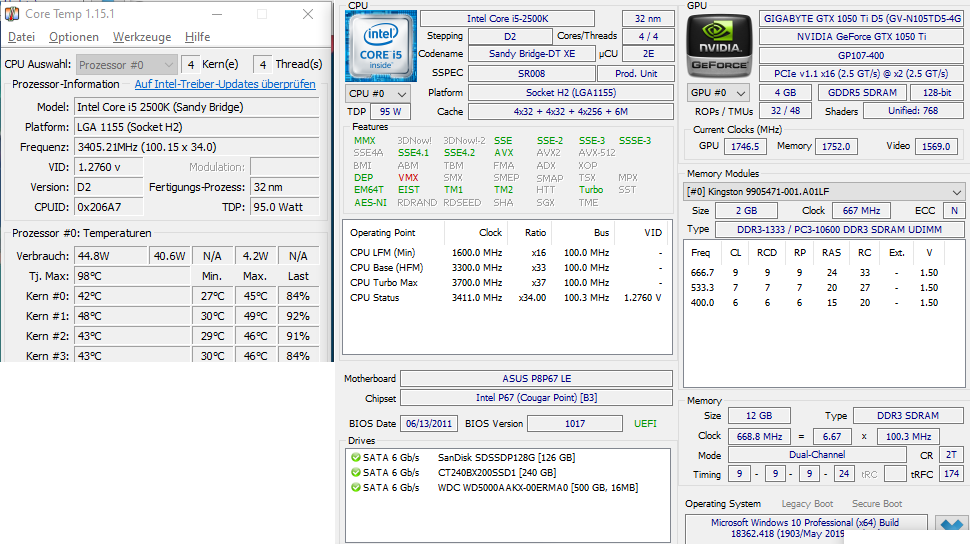970x544 pixels.
Task: Click the Dual-Channel memory mode field
Action: click(817, 455)
